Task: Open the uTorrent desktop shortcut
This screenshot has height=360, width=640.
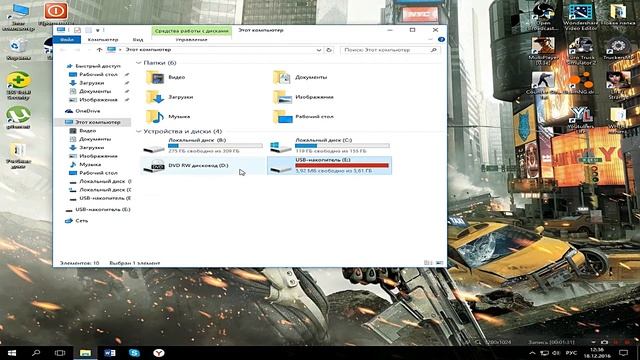Action: click(x=18, y=118)
